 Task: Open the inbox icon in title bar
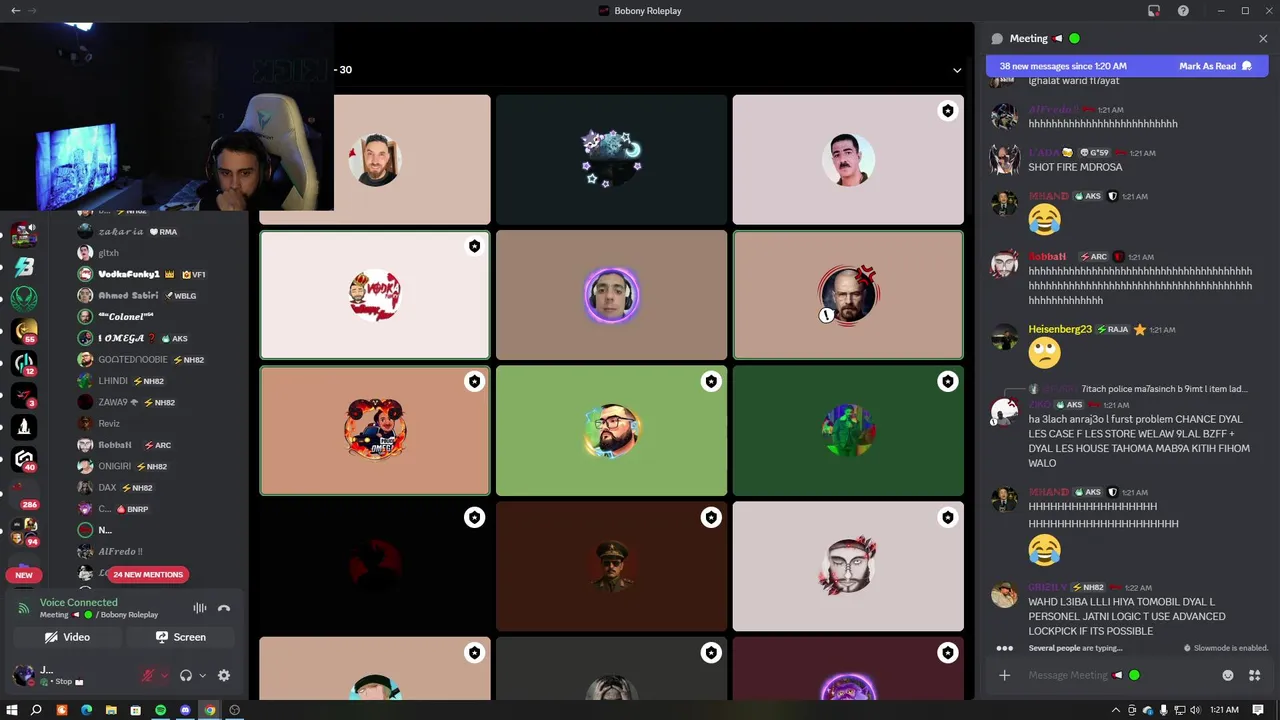point(1154,11)
